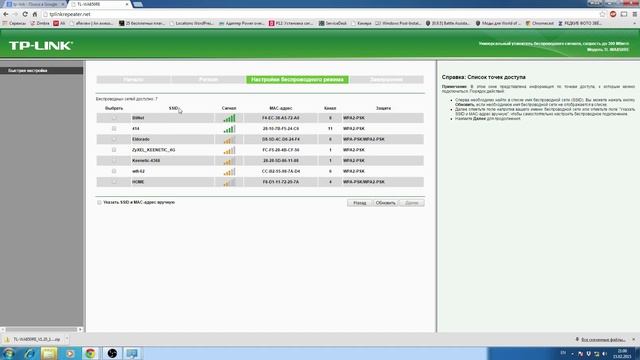640x360 pixels.
Task: Click the signal bars for the Eldorado network
Action: [x=229, y=140]
